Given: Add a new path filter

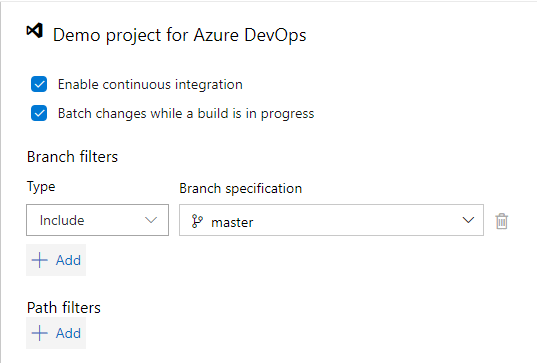Looking at the screenshot, I should 56,333.
